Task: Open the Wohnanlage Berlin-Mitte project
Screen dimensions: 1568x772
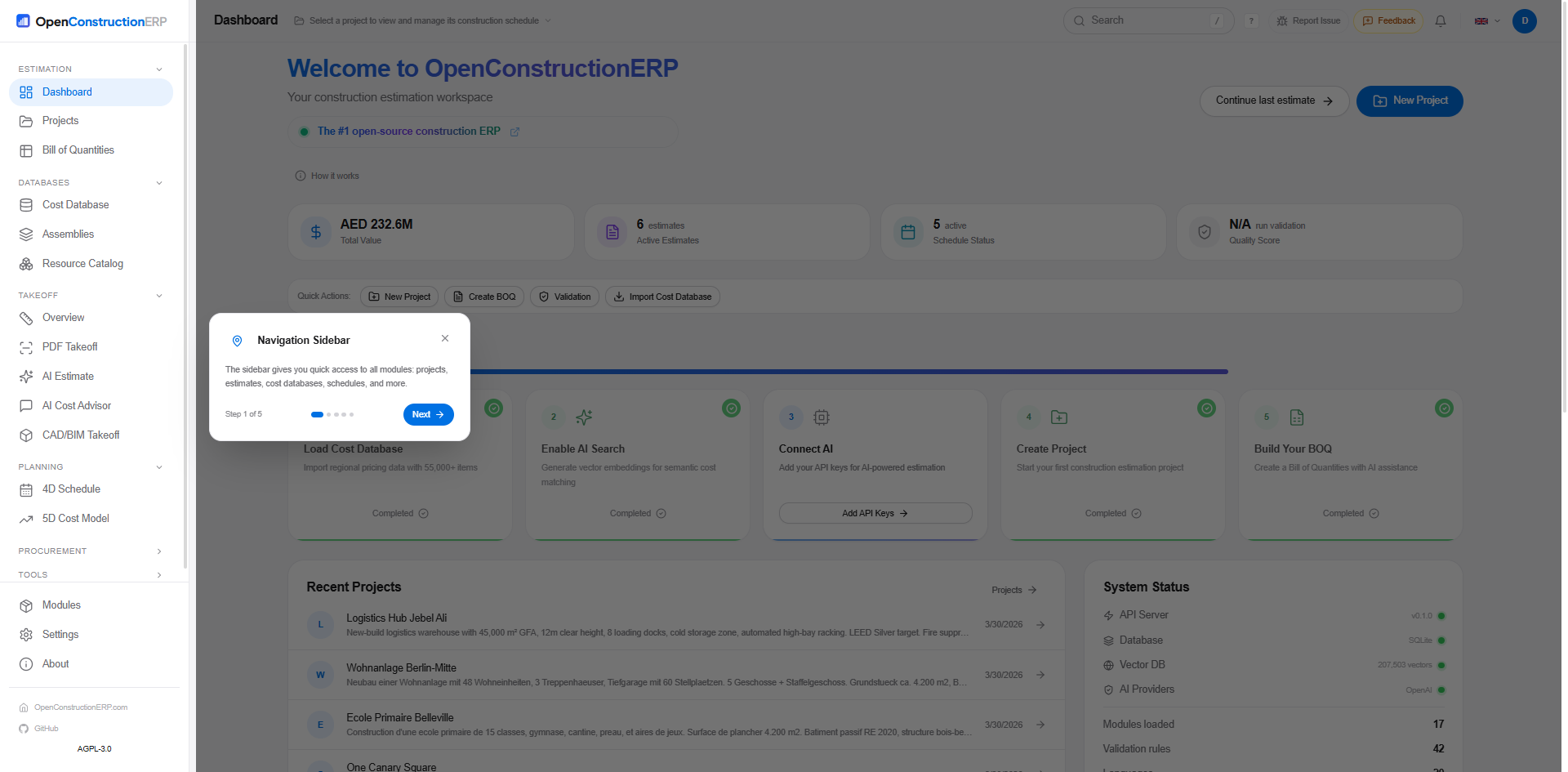Action: pyautogui.click(x=676, y=675)
